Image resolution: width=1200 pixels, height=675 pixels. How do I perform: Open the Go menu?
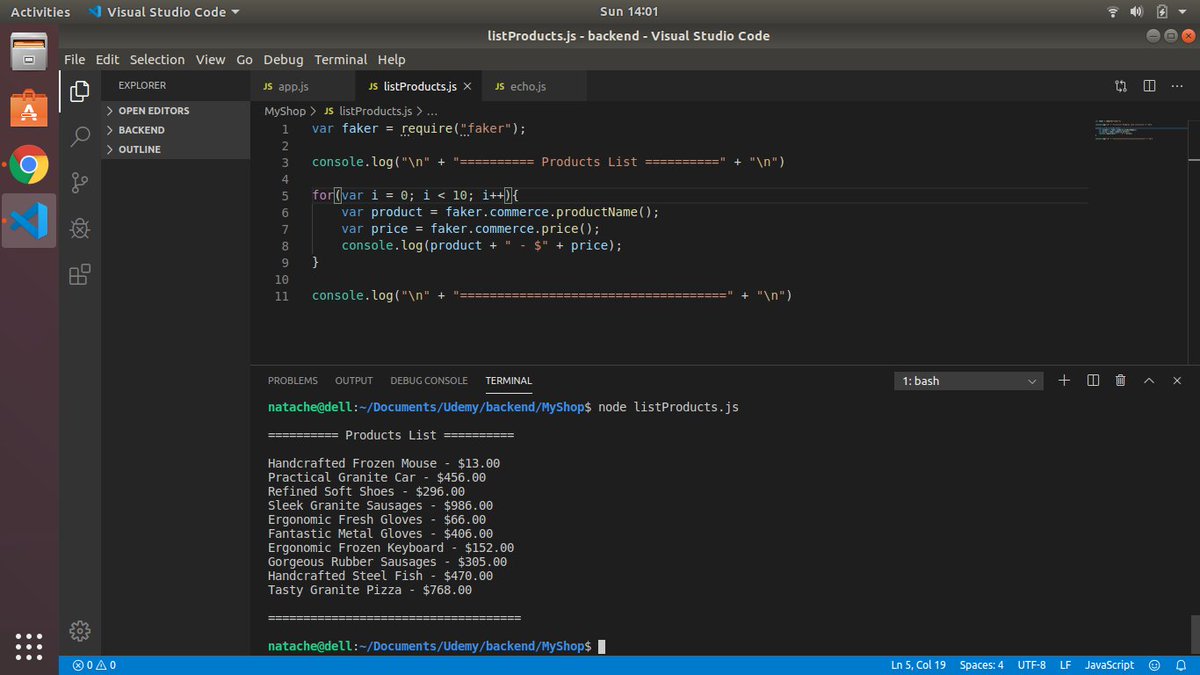(x=245, y=59)
